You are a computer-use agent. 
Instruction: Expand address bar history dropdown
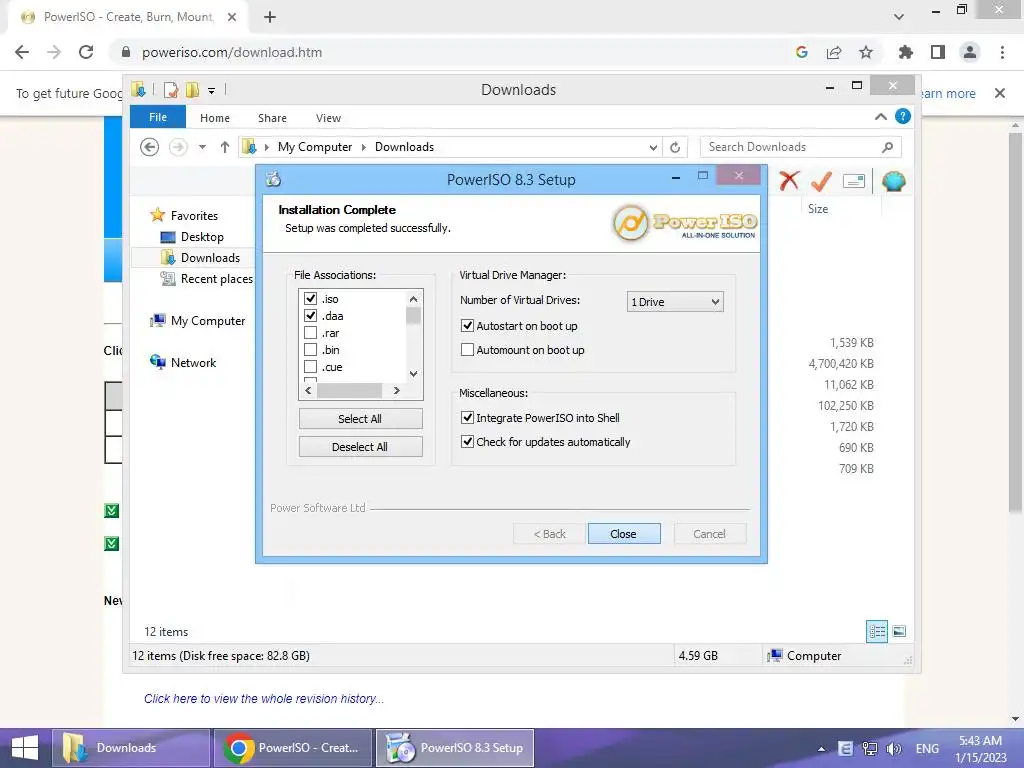(653, 148)
